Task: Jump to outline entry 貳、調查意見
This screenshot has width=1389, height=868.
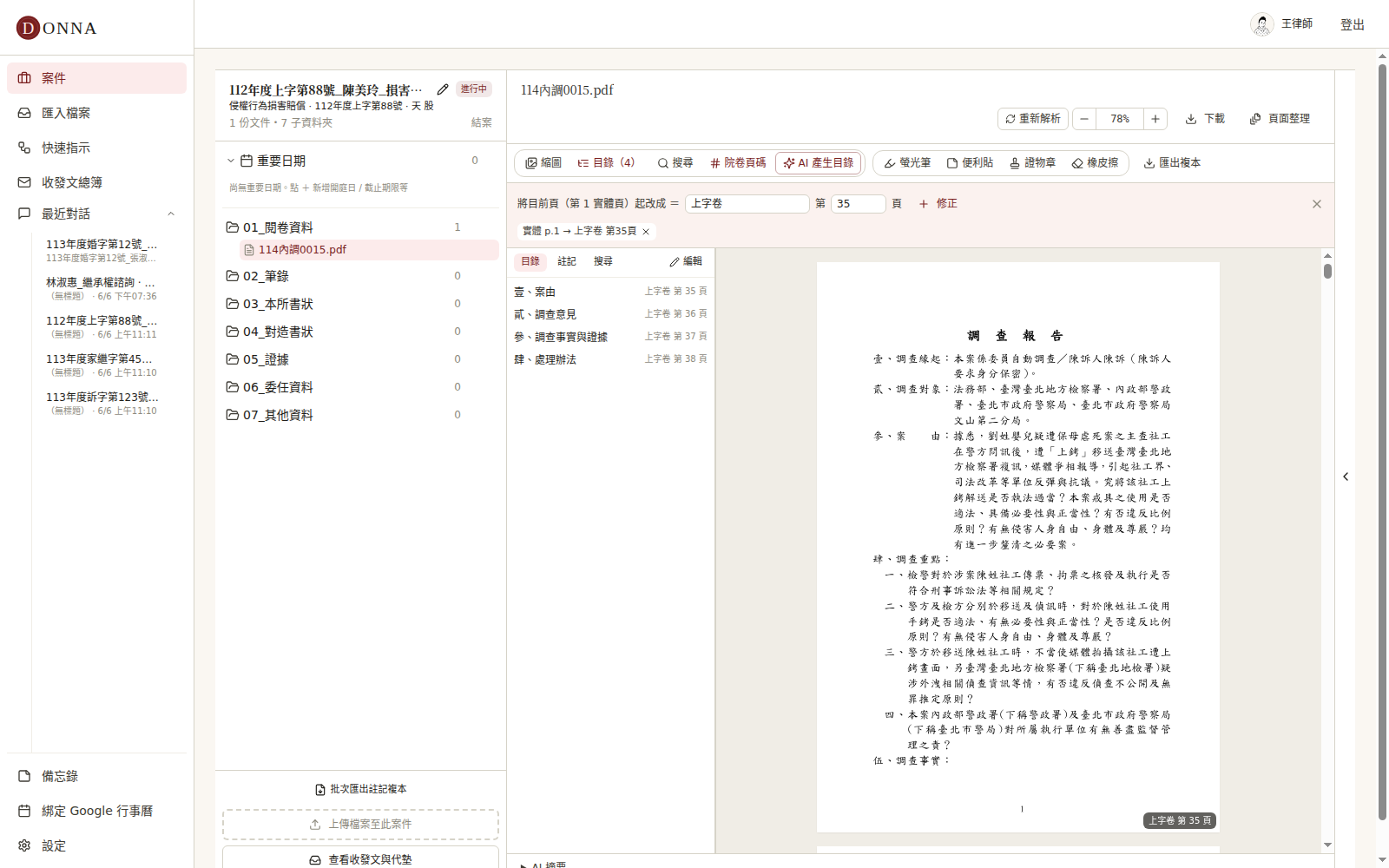Action: tap(610, 314)
